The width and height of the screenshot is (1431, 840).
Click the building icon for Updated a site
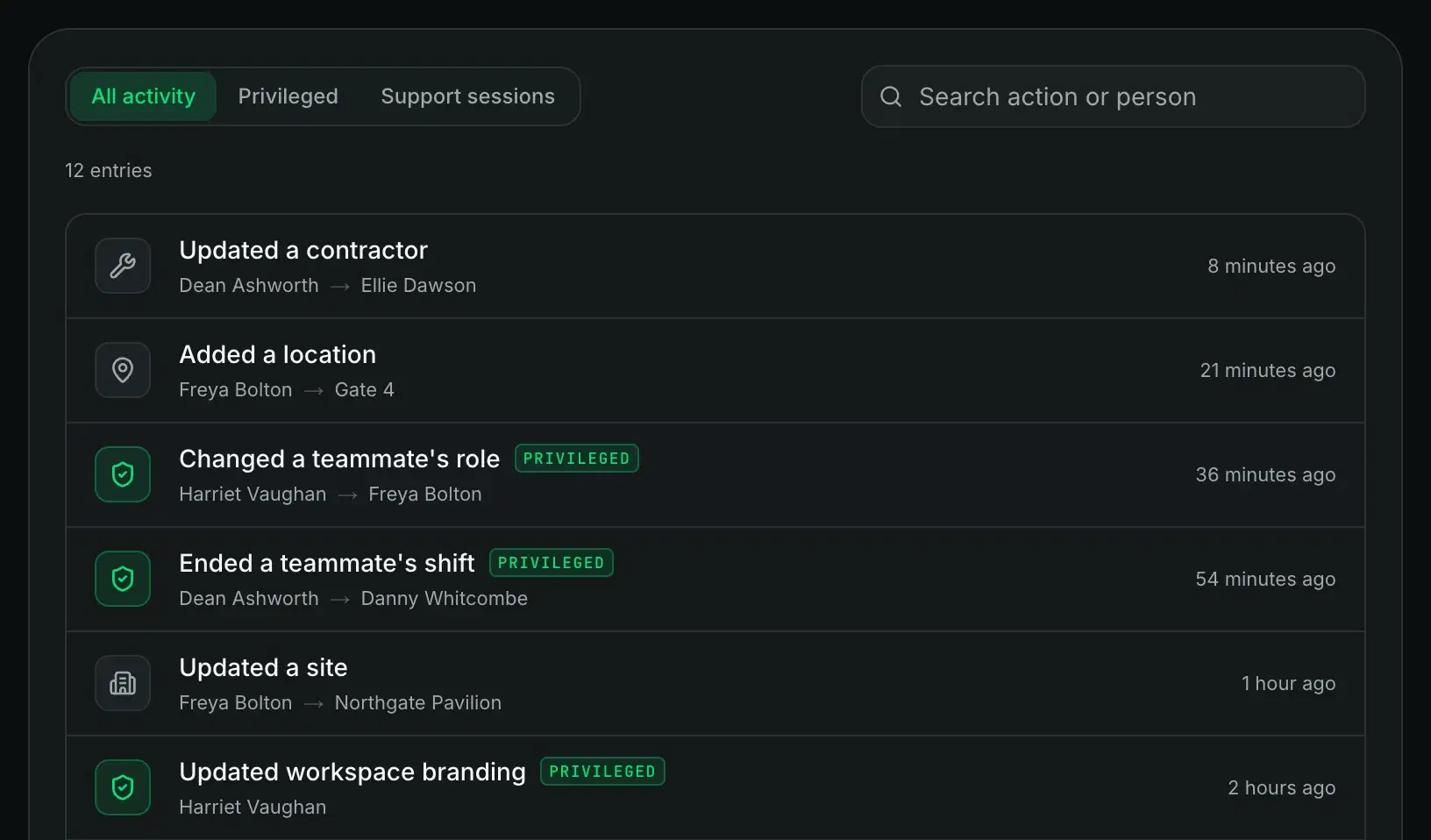(x=123, y=683)
